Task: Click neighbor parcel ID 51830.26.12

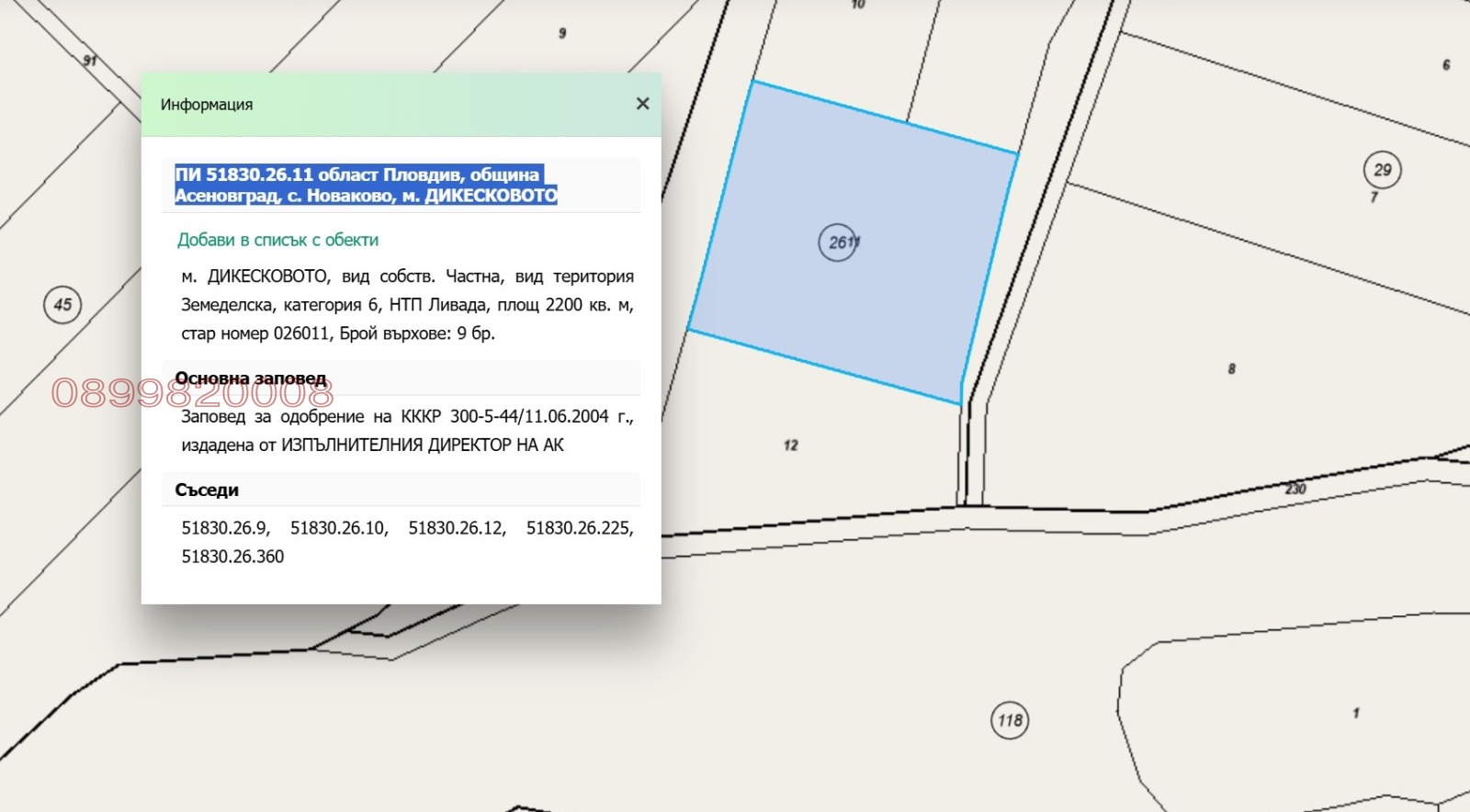Action: (x=457, y=528)
